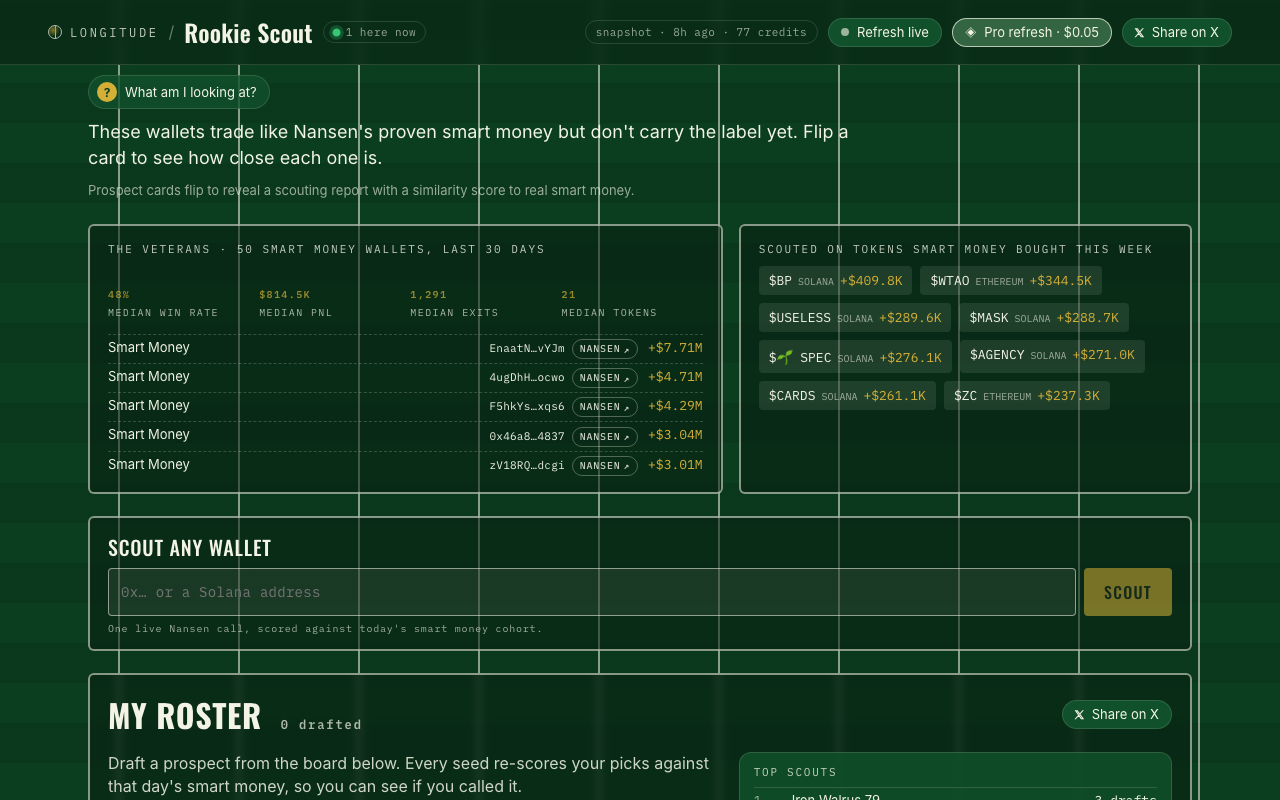Viewport: 1280px width, 800px height.
Task: Click the $814.5K median PnL stat
Action: tap(296, 303)
